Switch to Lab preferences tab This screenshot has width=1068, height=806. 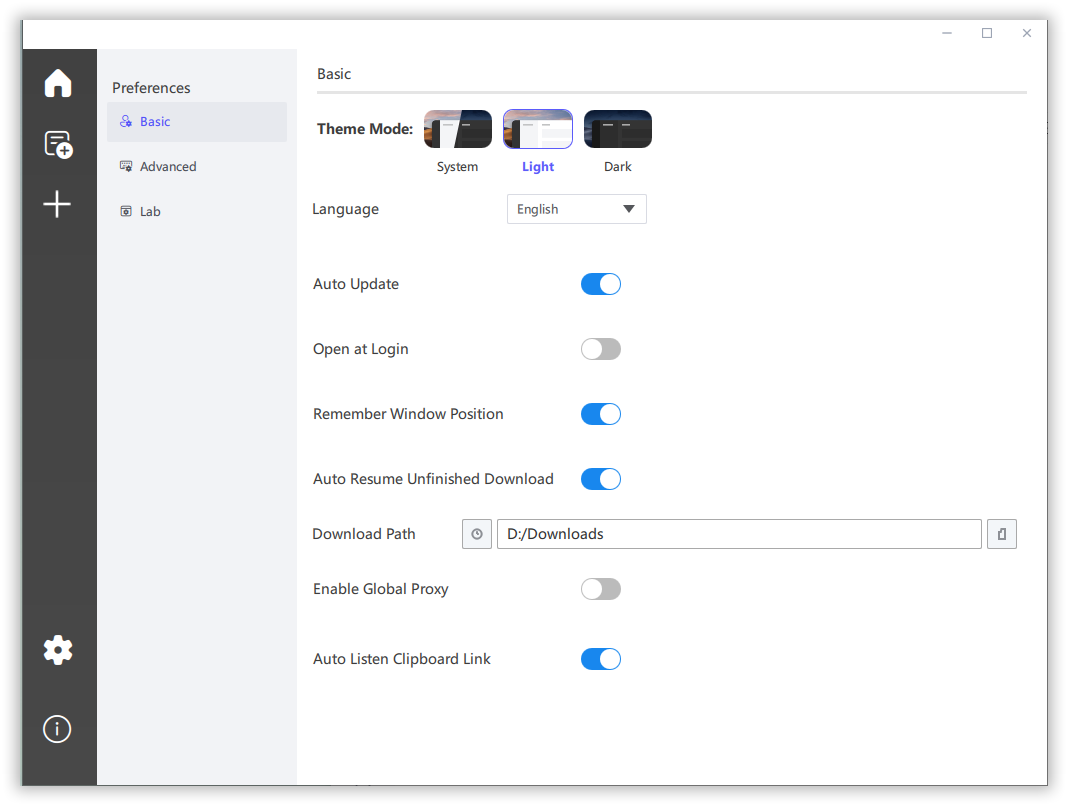point(197,211)
